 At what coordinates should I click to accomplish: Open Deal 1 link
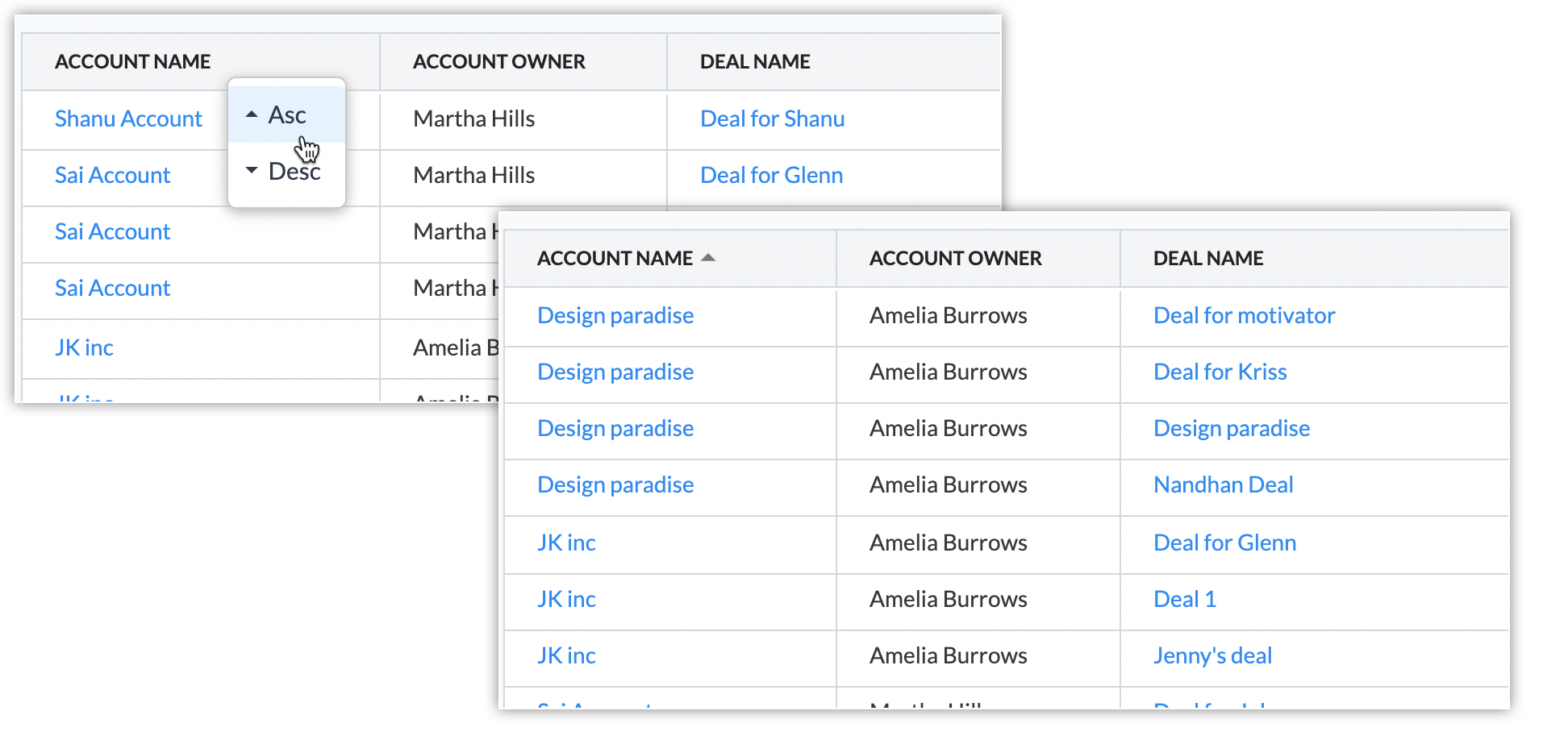pos(1184,600)
